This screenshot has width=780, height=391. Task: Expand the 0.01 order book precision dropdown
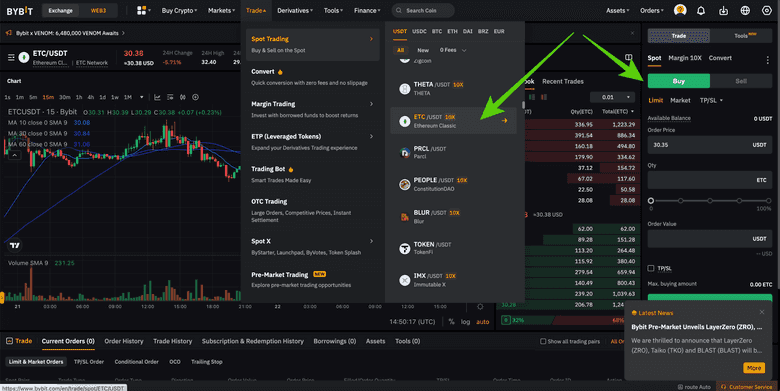(x=612, y=97)
